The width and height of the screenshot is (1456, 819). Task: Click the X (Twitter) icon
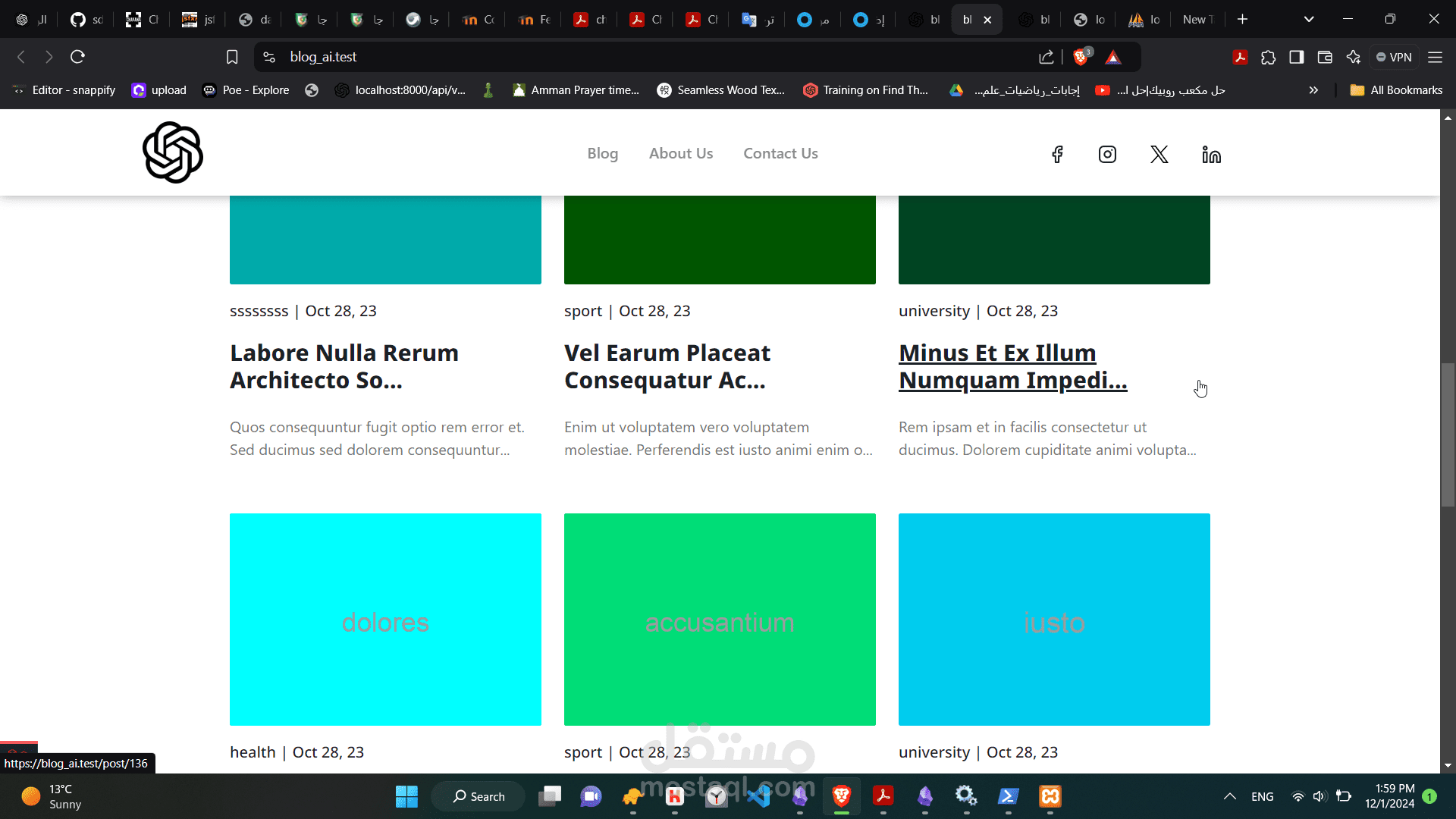1159,155
